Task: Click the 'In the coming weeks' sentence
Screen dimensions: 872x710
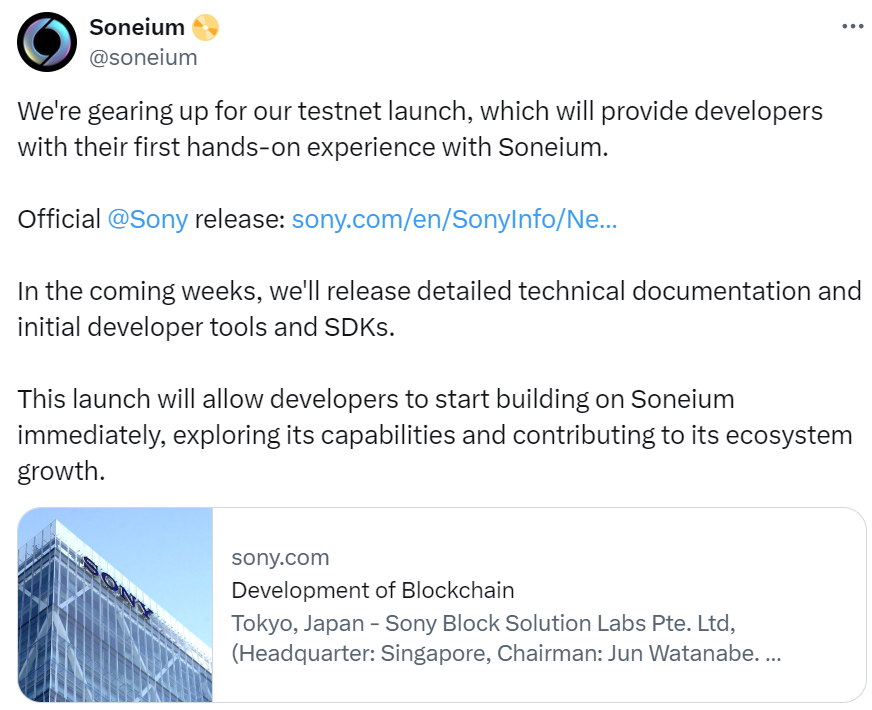Action: tap(439, 291)
